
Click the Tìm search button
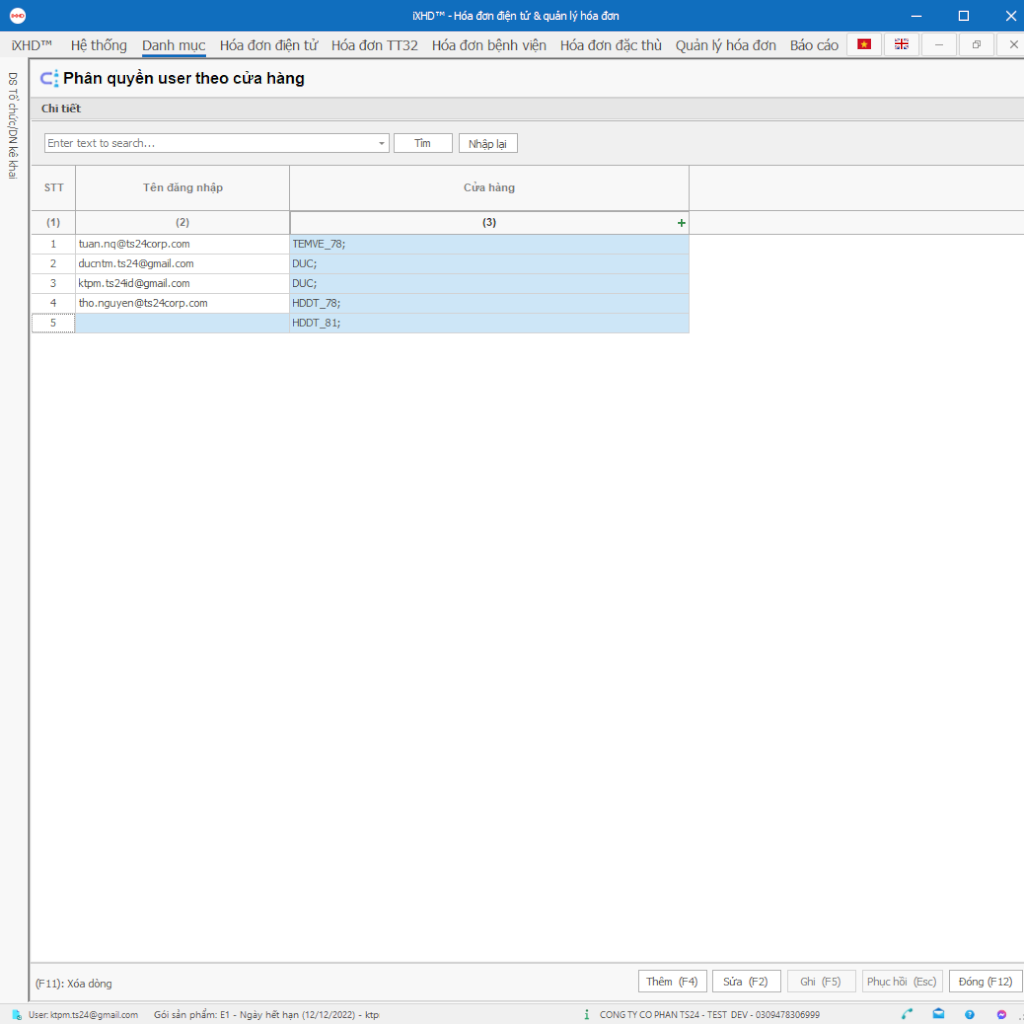coord(423,144)
